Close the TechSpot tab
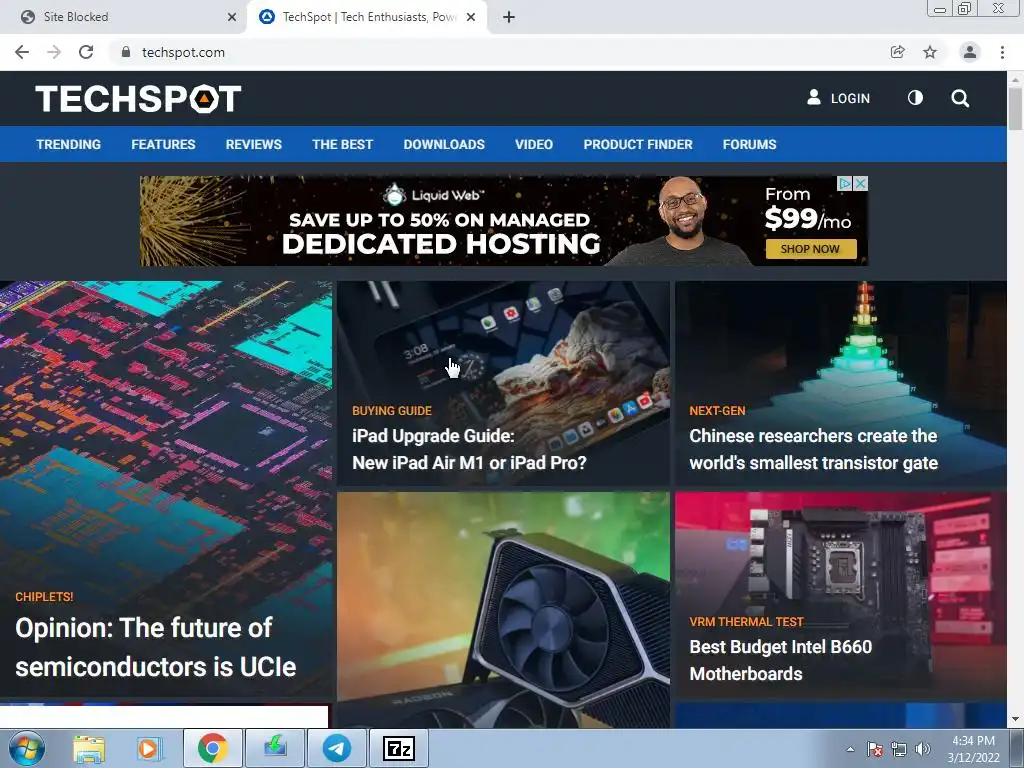1024x768 pixels. point(471,17)
